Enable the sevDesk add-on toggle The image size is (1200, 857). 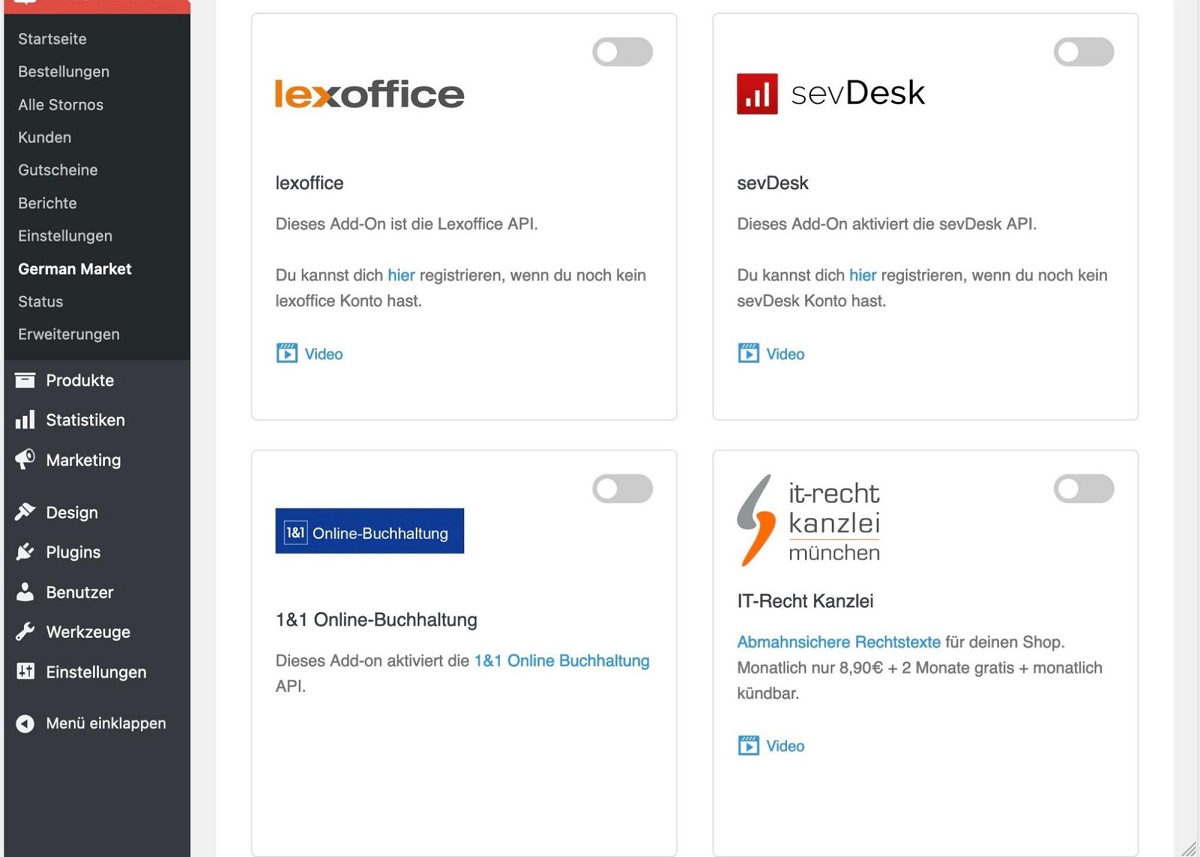pyautogui.click(x=1084, y=52)
